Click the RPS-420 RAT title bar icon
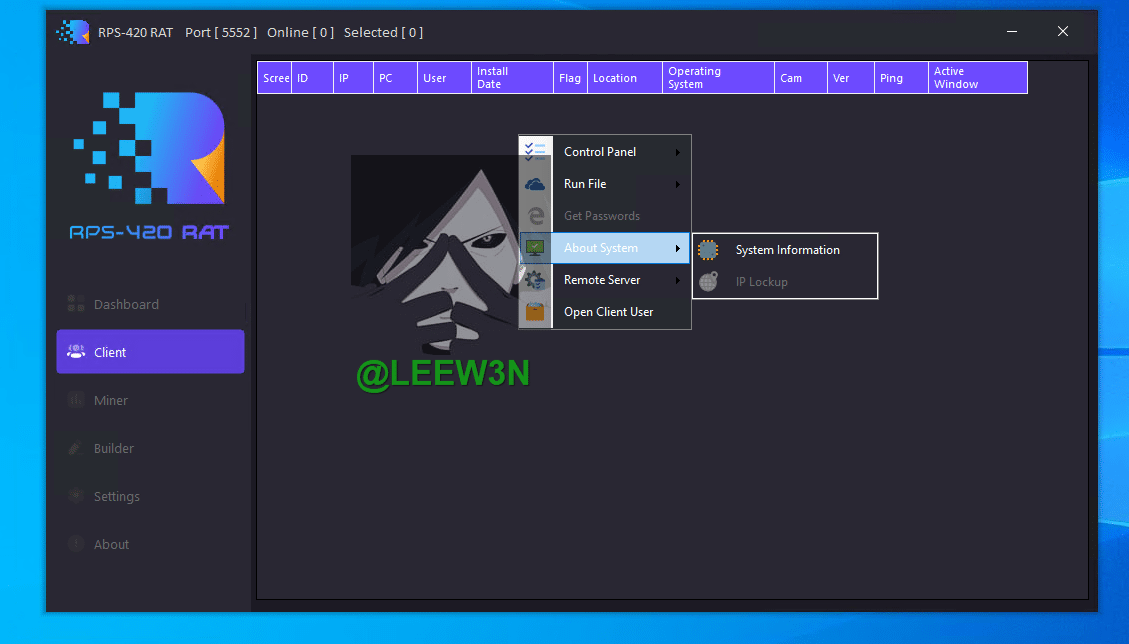This screenshot has width=1129, height=644. click(72, 32)
